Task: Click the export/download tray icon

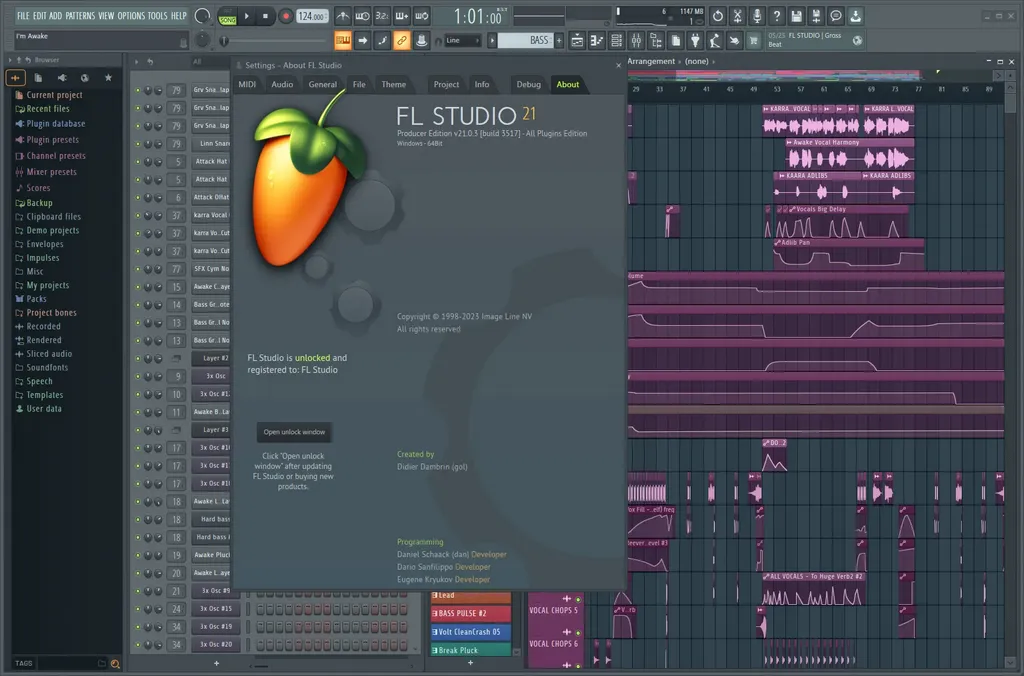Action: click(856, 16)
